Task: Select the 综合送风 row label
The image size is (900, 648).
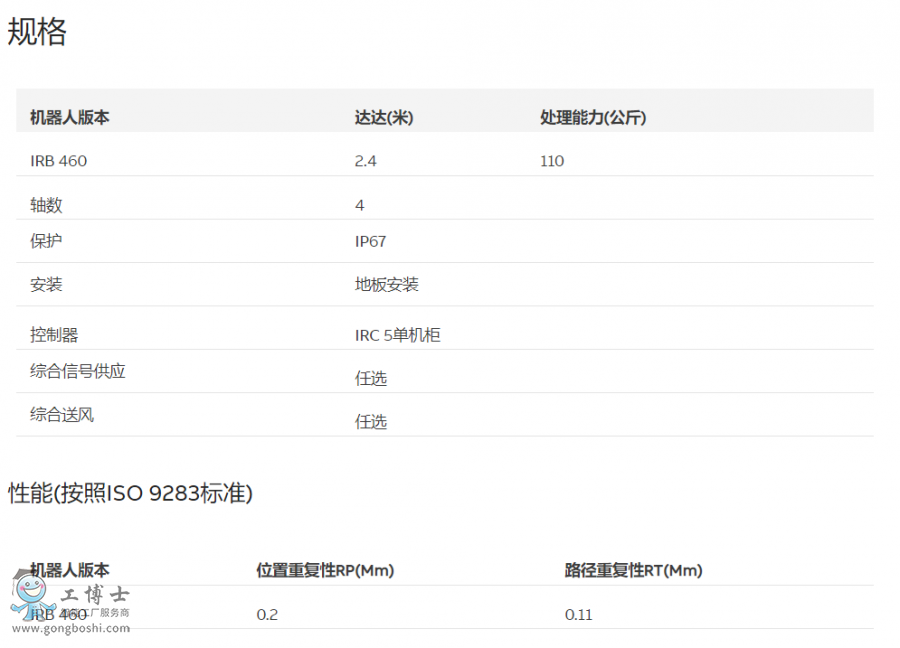Action: [62, 414]
